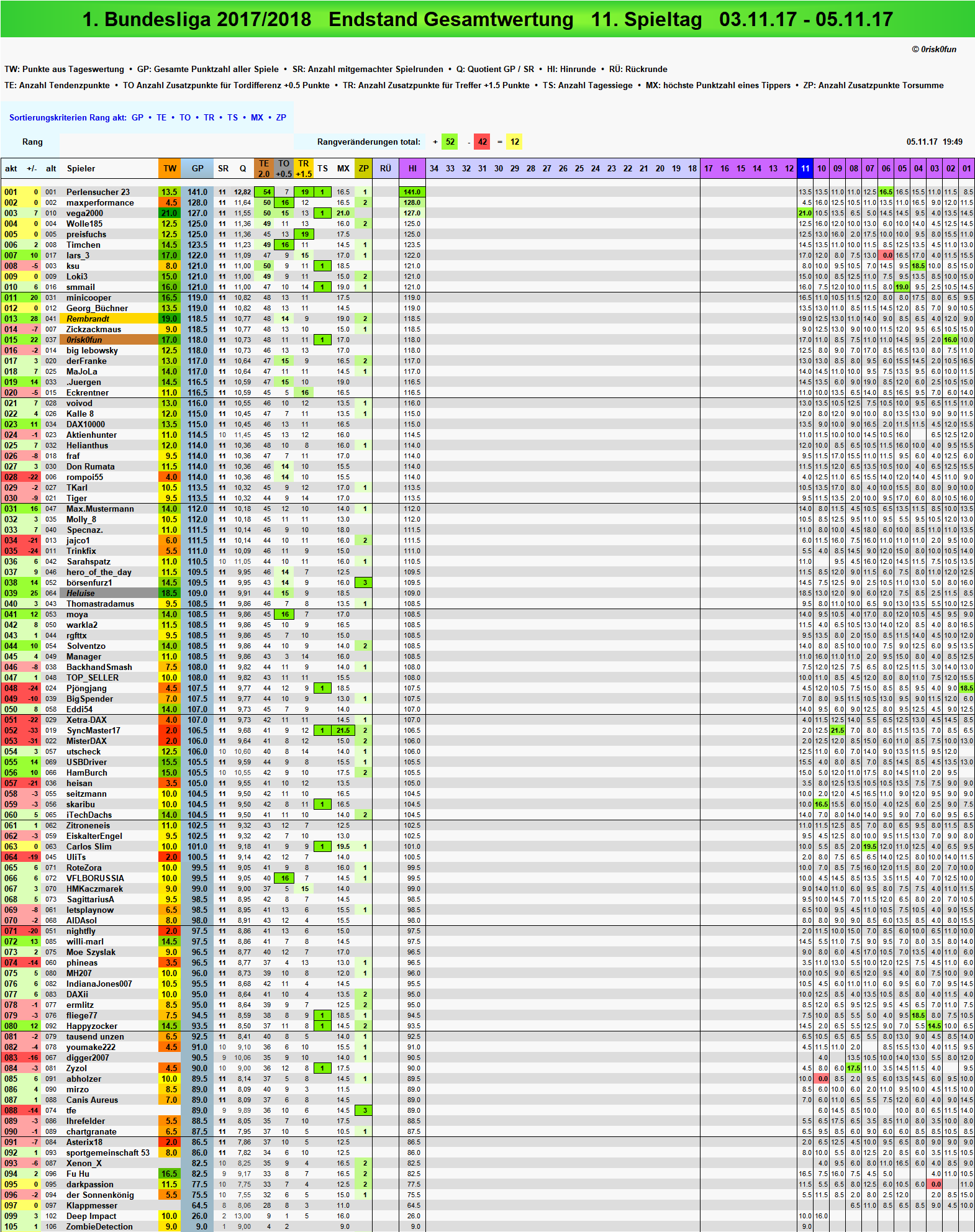Select player BackhandSmash
The width and height of the screenshot is (975, 1232).
[x=99, y=667]
